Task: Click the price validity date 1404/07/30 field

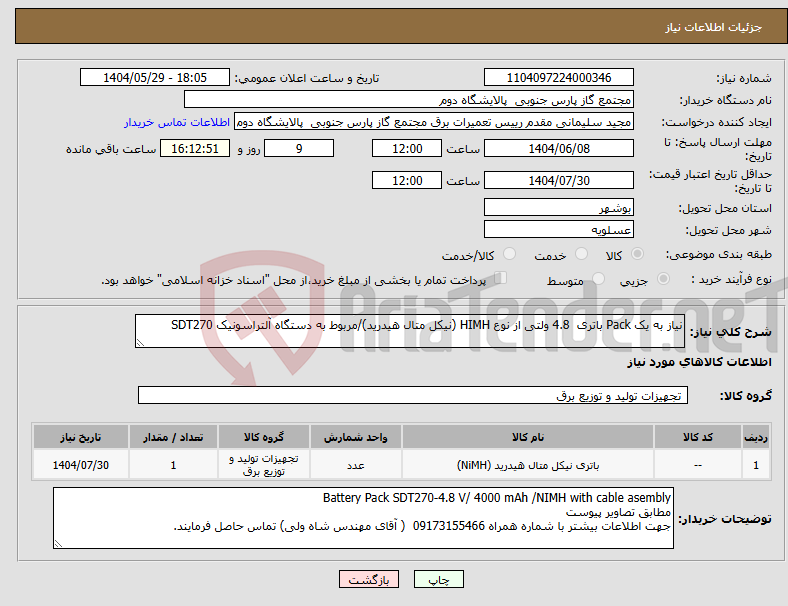Action: tap(559, 180)
